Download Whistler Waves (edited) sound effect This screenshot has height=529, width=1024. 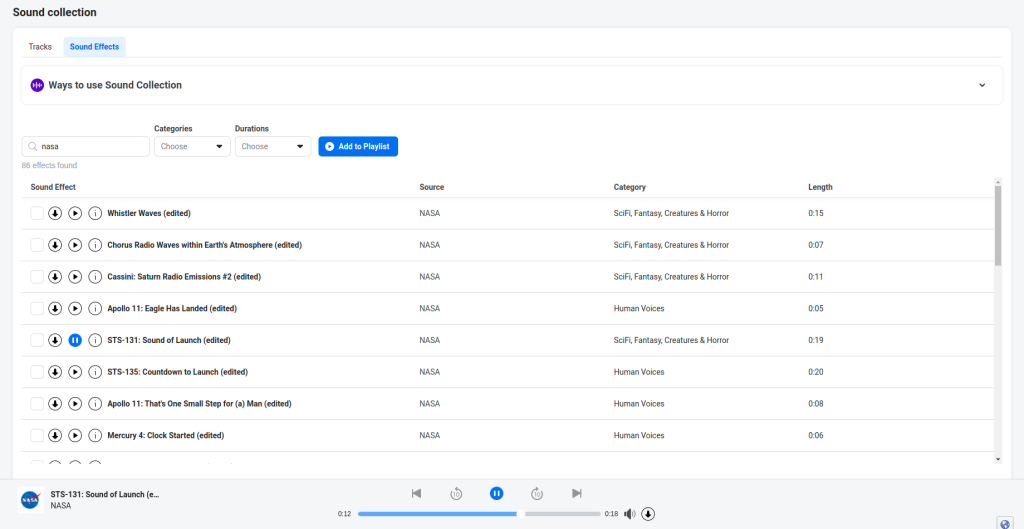[56, 213]
